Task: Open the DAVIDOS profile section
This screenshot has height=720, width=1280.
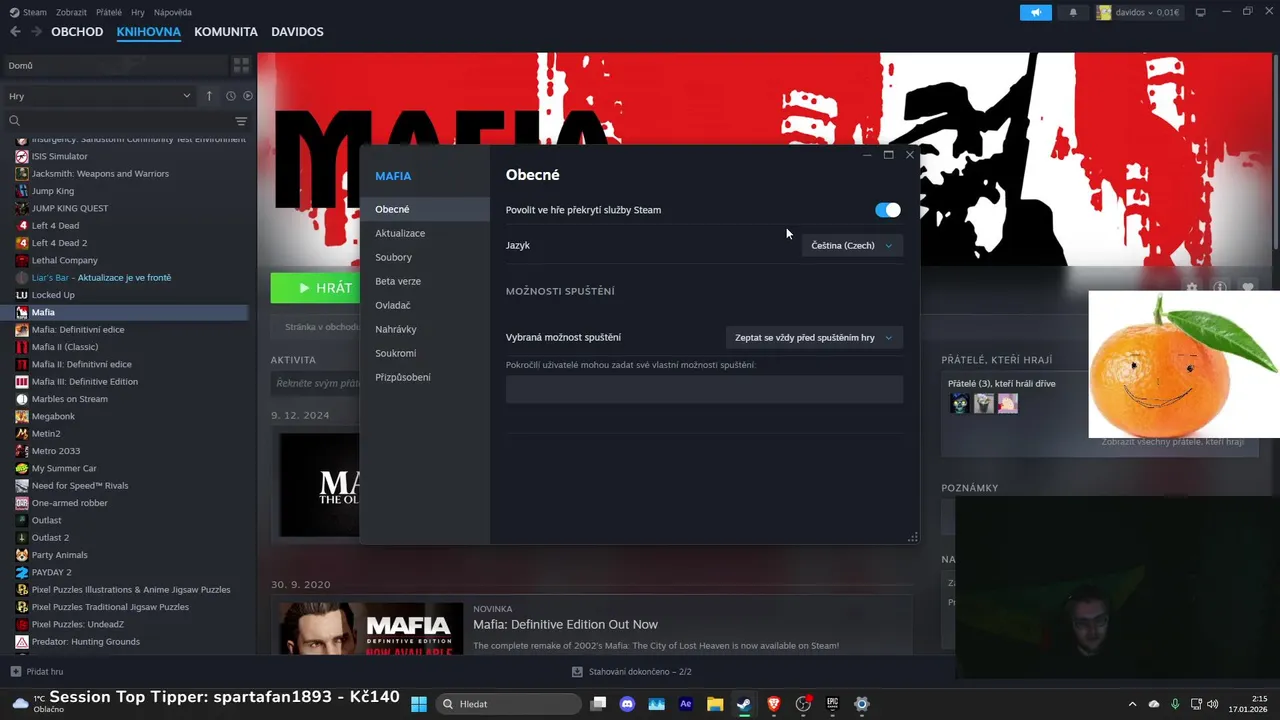Action: point(297,32)
